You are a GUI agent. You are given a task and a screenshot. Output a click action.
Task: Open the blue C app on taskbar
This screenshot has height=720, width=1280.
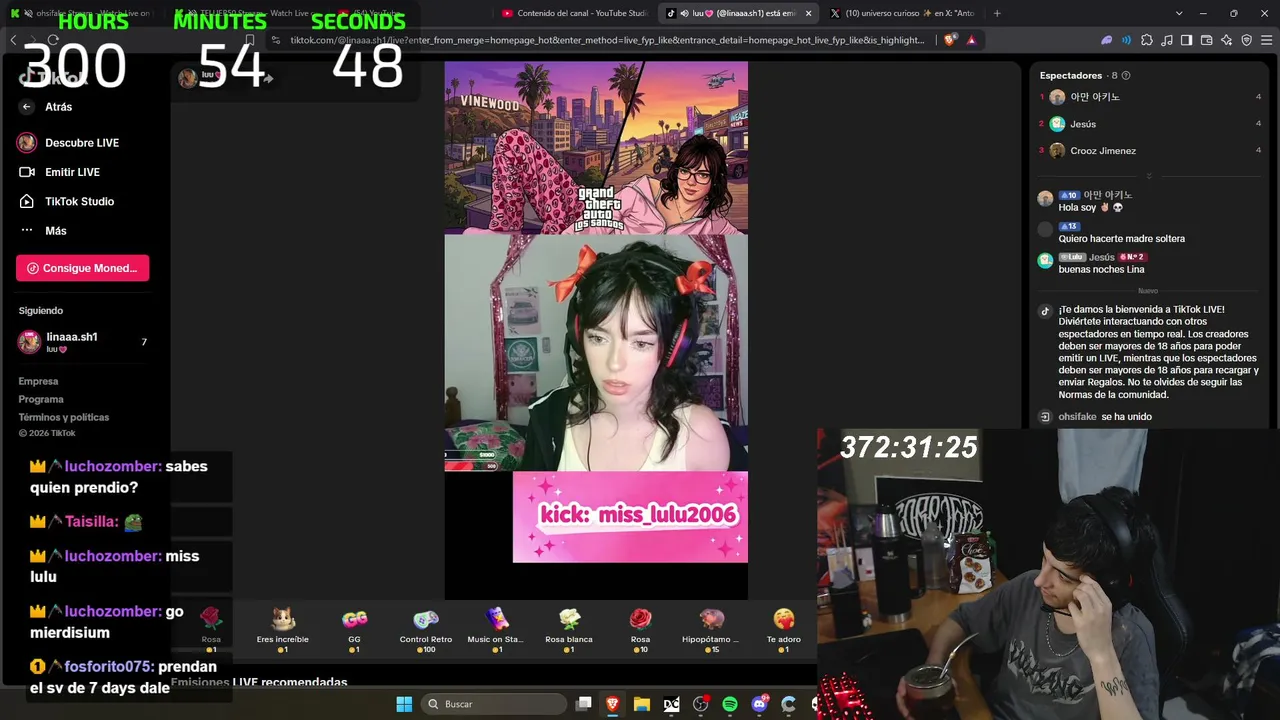(788, 704)
